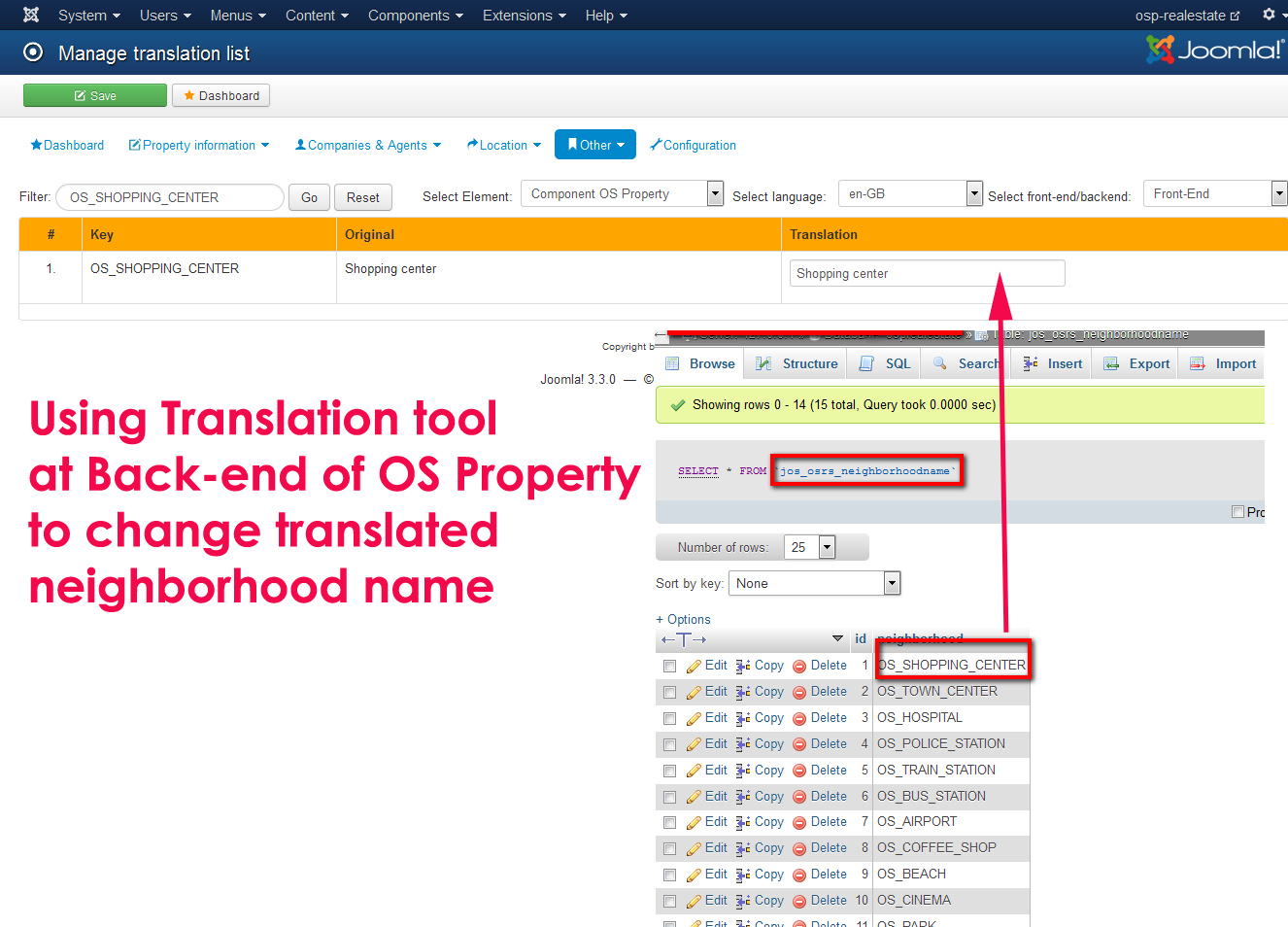Open the Browse tab icon in phpMyAdmin
The image size is (1288, 927).
coord(672,363)
